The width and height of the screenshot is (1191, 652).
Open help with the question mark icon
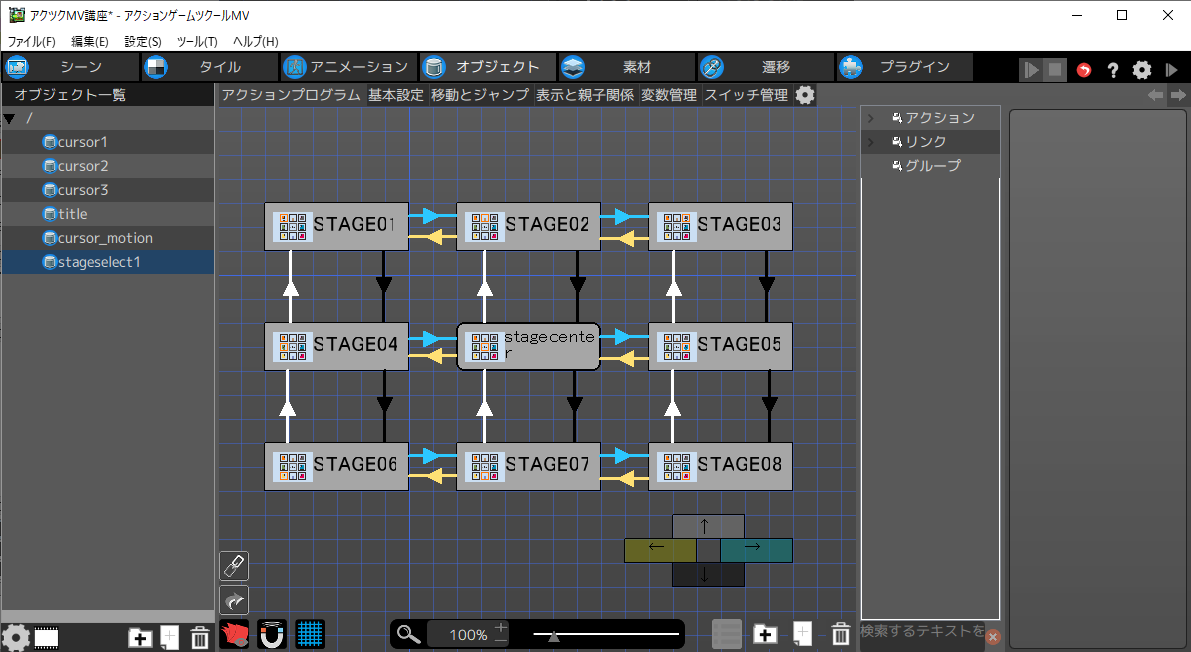(x=1112, y=70)
